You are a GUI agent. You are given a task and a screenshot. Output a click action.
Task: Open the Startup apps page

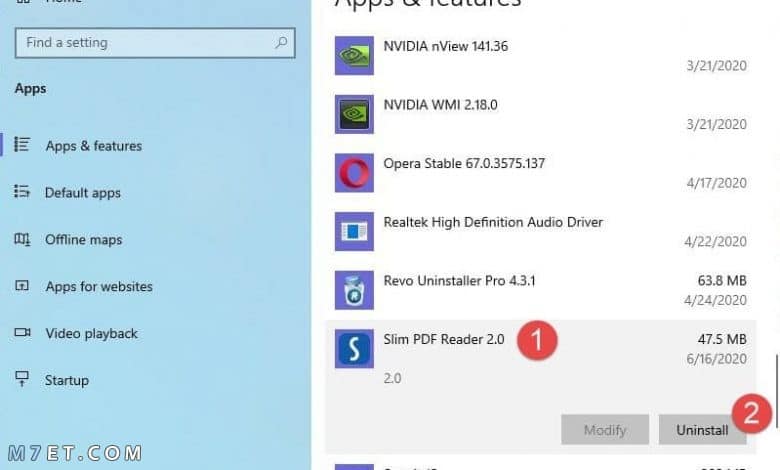coord(67,380)
